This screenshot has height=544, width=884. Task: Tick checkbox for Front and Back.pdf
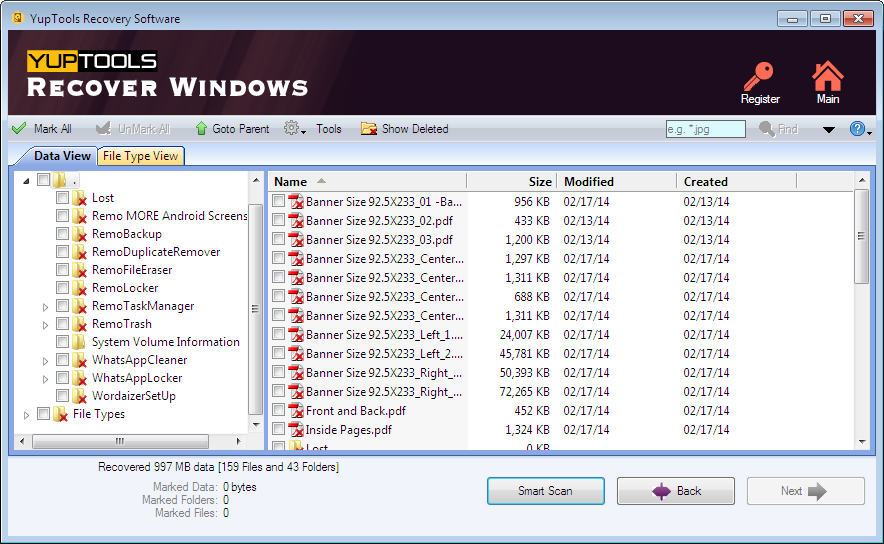tap(279, 410)
